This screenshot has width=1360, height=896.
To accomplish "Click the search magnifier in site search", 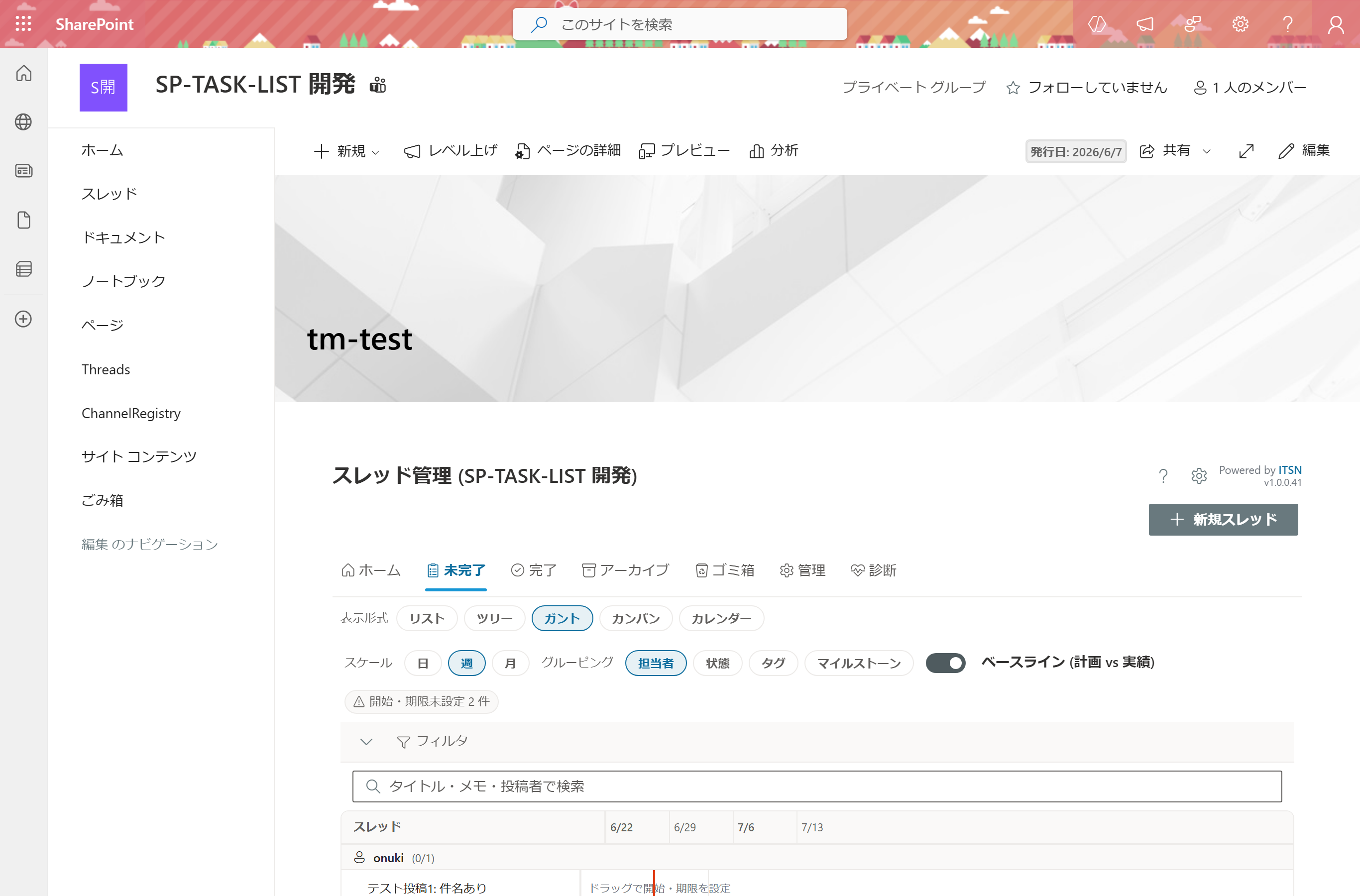I will (x=539, y=24).
